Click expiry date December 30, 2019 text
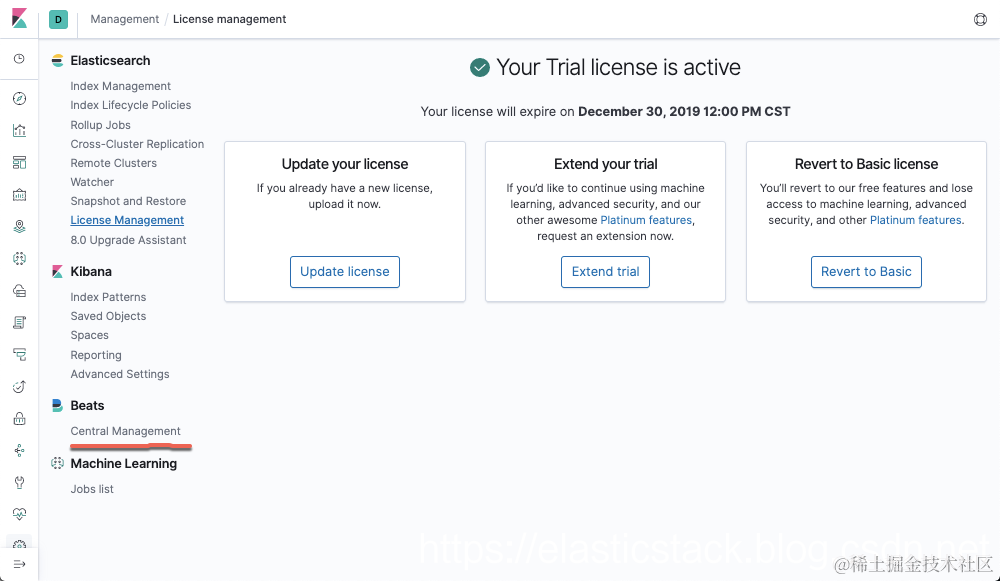The height and width of the screenshot is (581, 1000). pyautogui.click(x=684, y=112)
